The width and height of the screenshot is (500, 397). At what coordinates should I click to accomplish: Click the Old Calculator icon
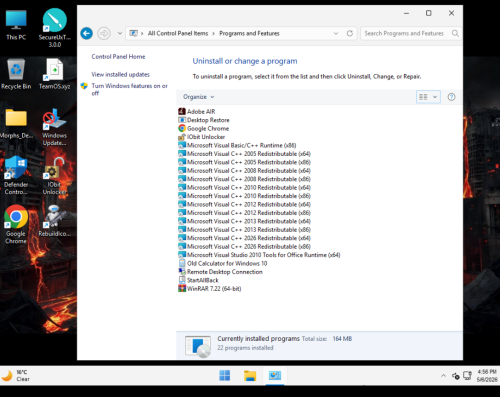(182, 263)
